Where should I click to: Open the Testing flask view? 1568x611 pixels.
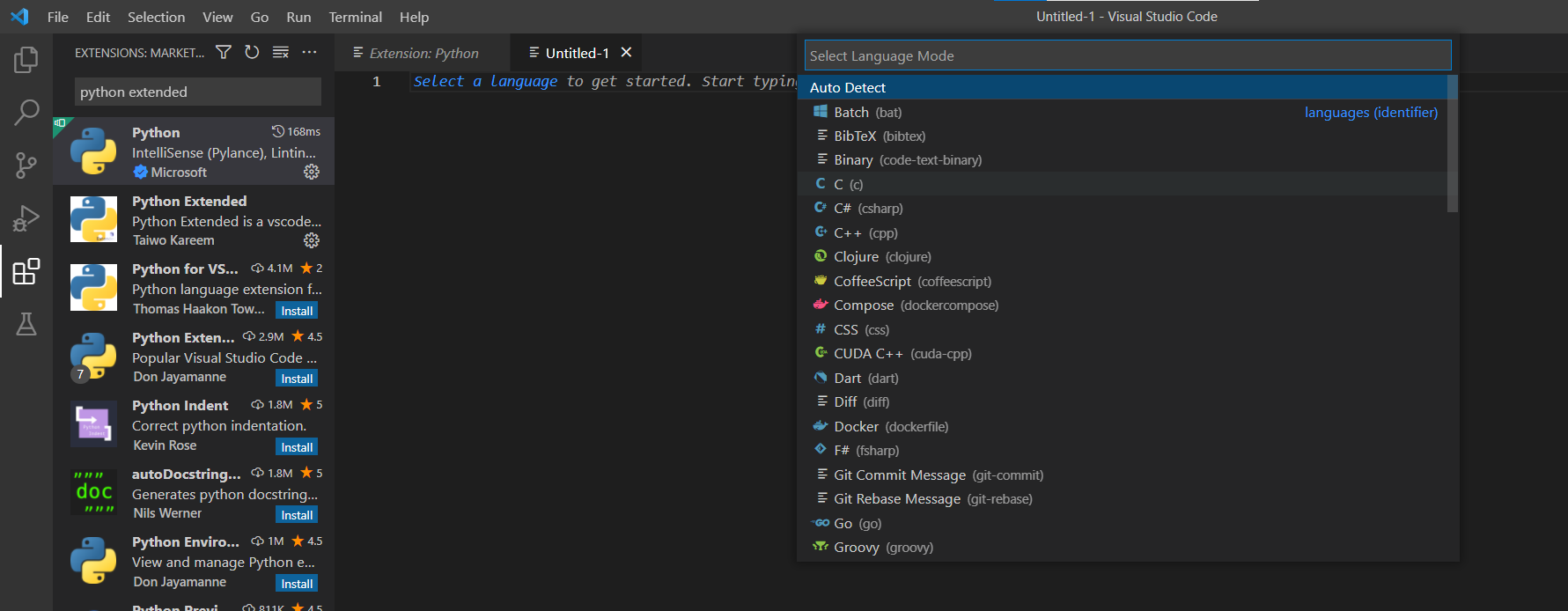point(26,324)
